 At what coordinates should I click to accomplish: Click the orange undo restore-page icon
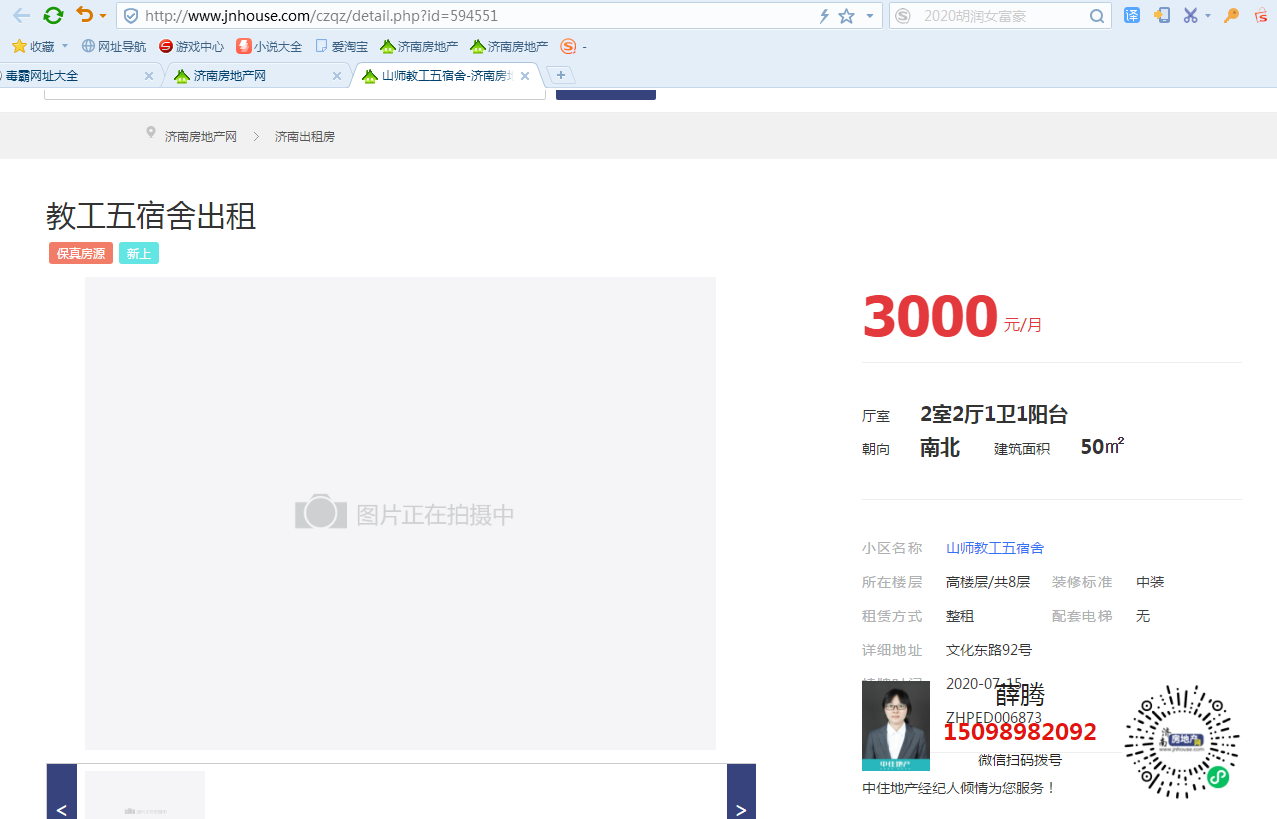coord(85,15)
